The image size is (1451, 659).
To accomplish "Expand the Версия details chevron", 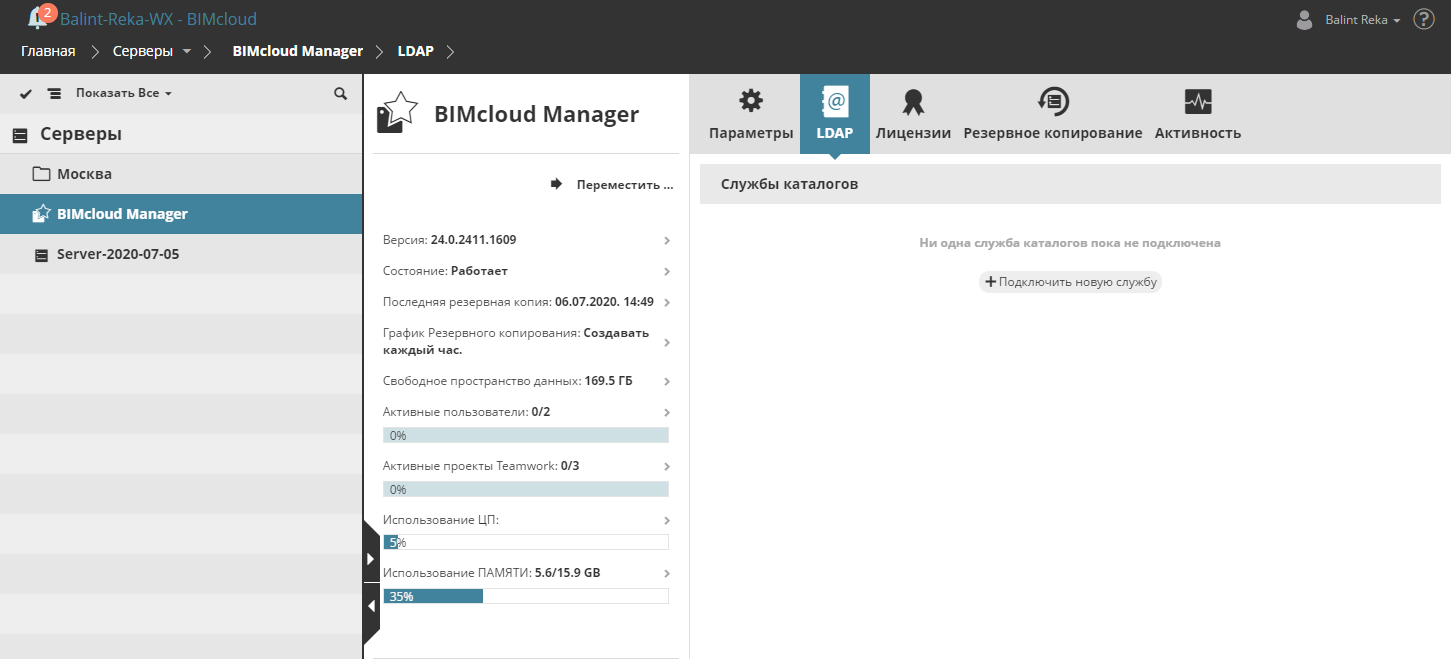I will point(667,241).
